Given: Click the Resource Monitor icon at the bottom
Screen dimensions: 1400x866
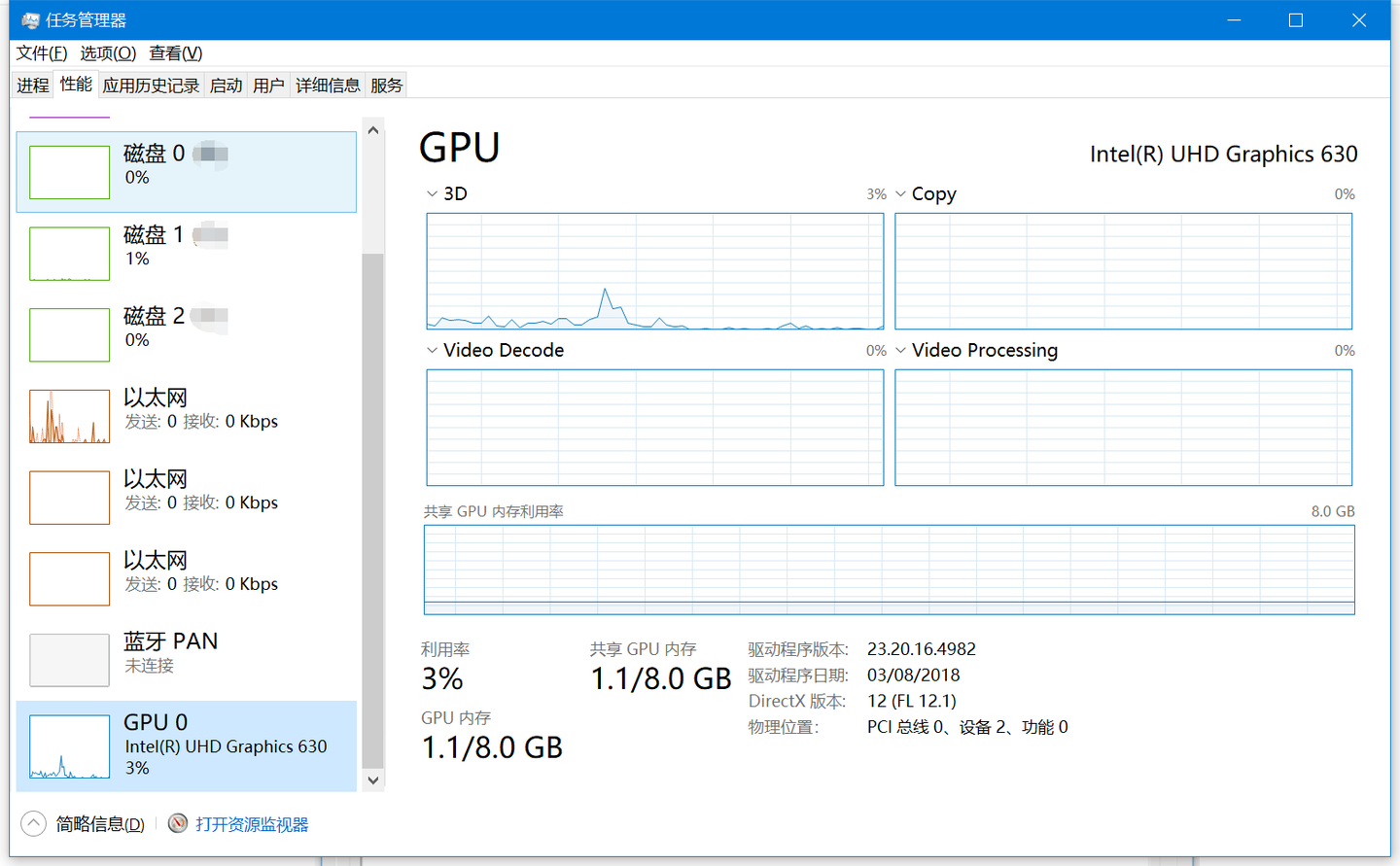Looking at the screenshot, I should coord(178,823).
